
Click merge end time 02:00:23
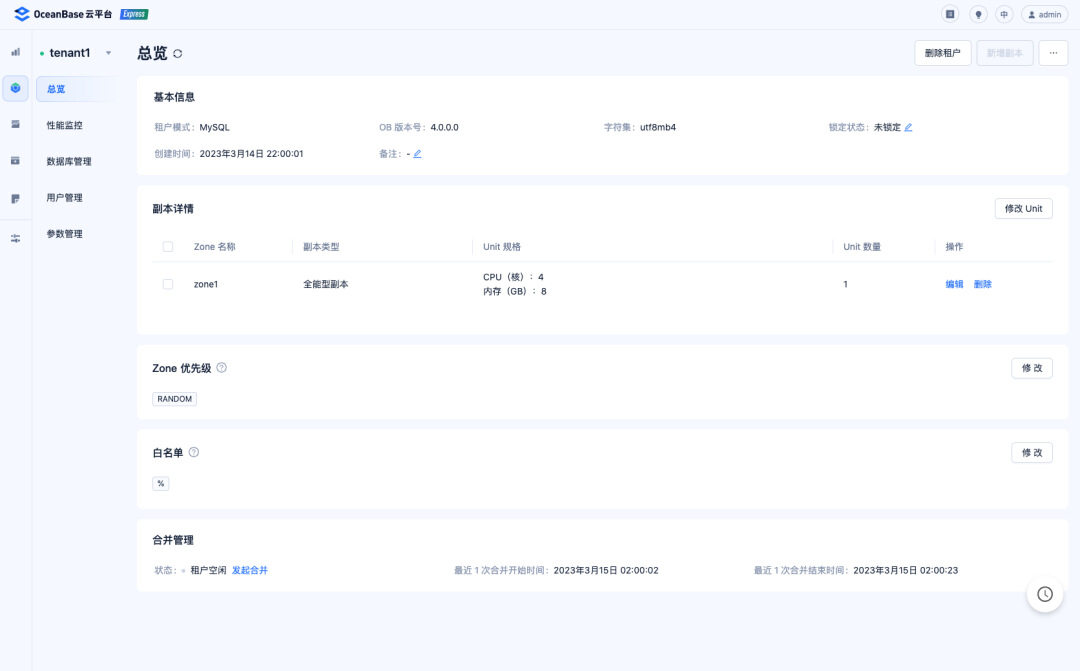tap(905, 570)
